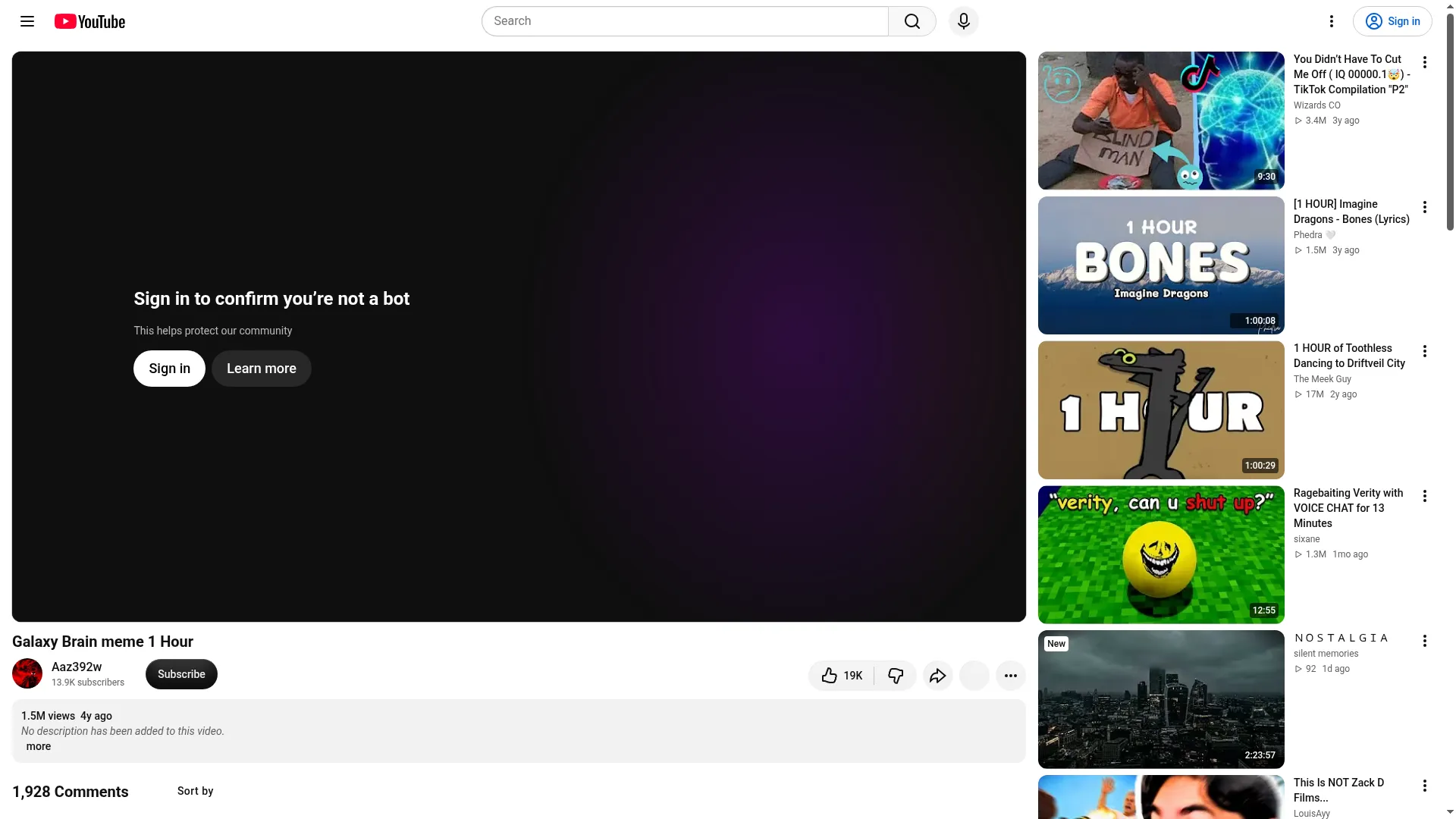
Task: Click the '13.9K subscribers' text
Action: tap(88, 682)
